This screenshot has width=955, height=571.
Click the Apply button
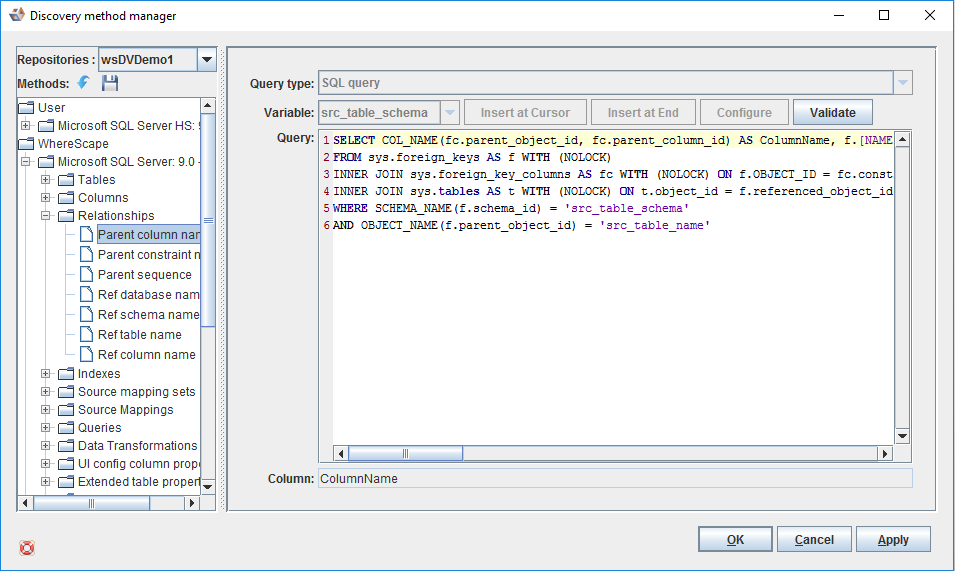coord(893,539)
